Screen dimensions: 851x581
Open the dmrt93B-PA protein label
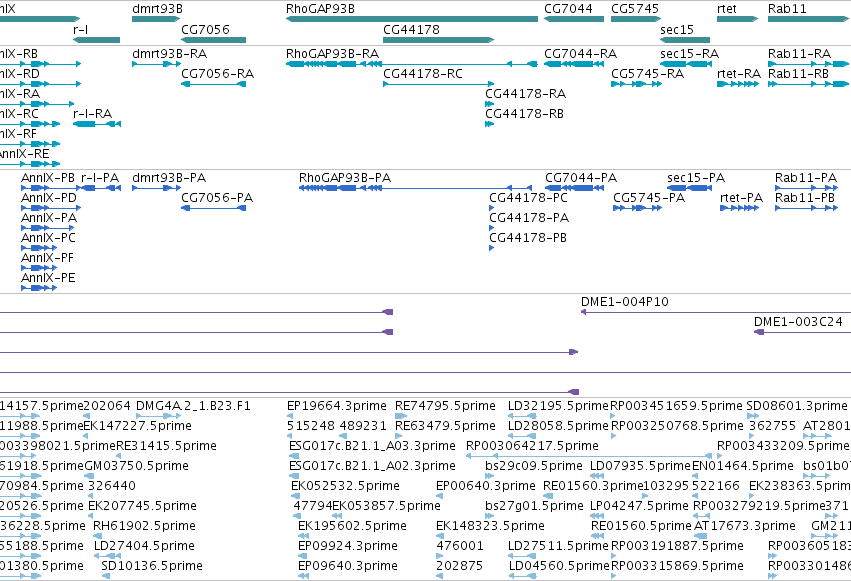(x=169, y=177)
